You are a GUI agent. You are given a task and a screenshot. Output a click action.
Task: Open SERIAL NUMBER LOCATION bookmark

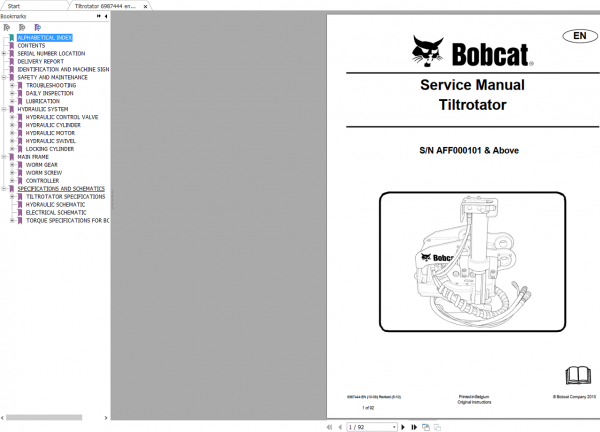51,54
